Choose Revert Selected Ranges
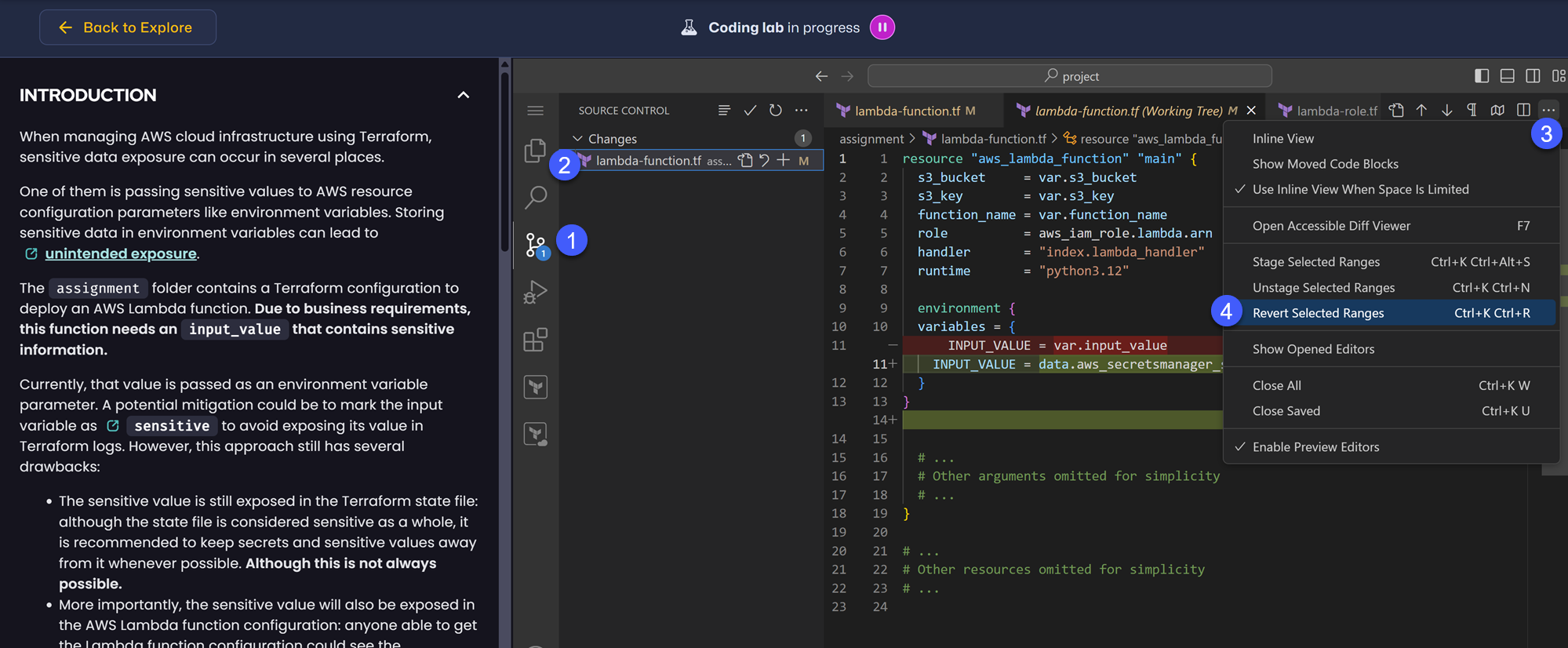The width and height of the screenshot is (1568, 648). point(1391,313)
